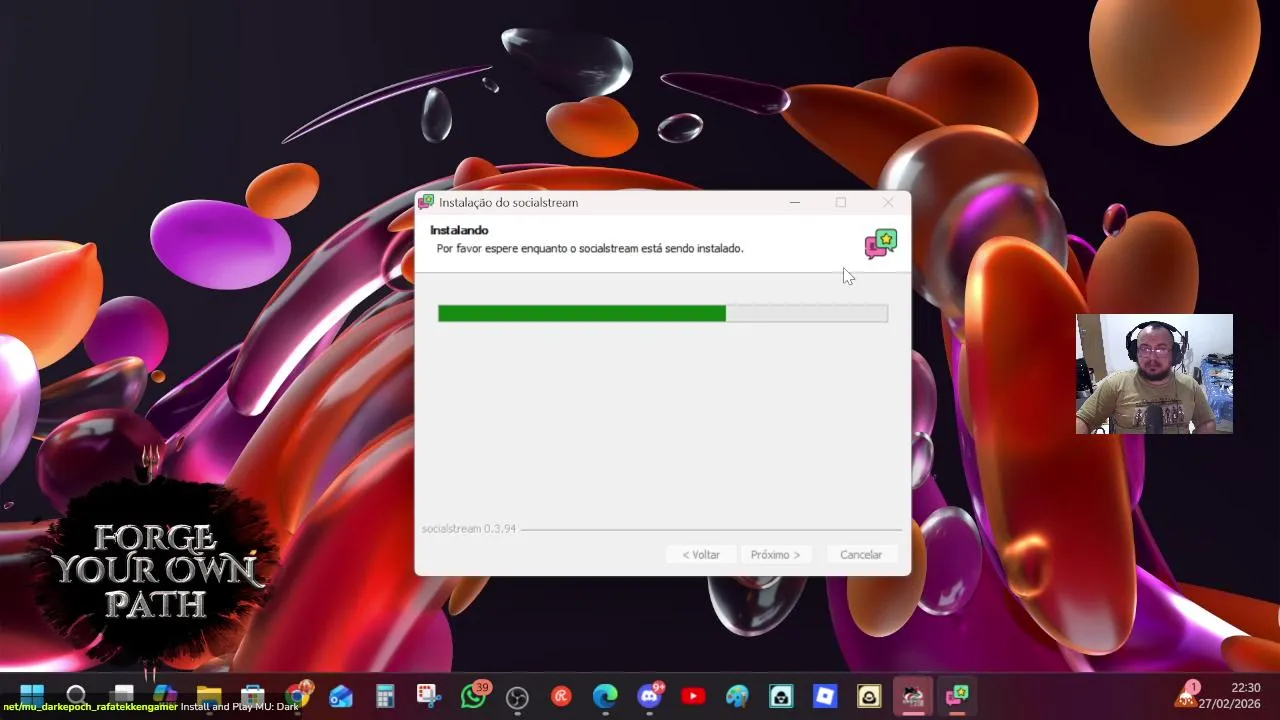1280x720 pixels.
Task: Click the Cancelar button
Action: [x=861, y=555]
